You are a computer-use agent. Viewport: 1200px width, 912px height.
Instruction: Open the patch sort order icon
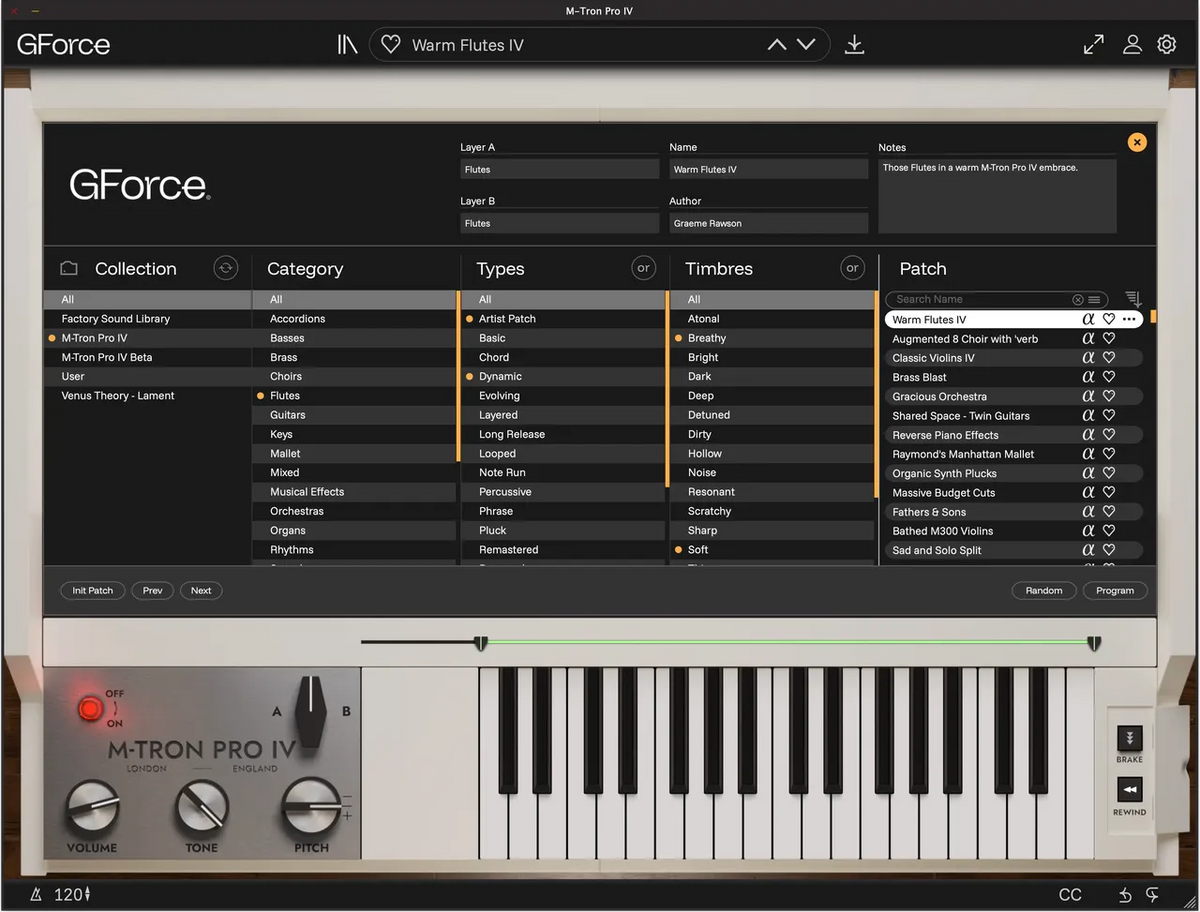(1133, 299)
